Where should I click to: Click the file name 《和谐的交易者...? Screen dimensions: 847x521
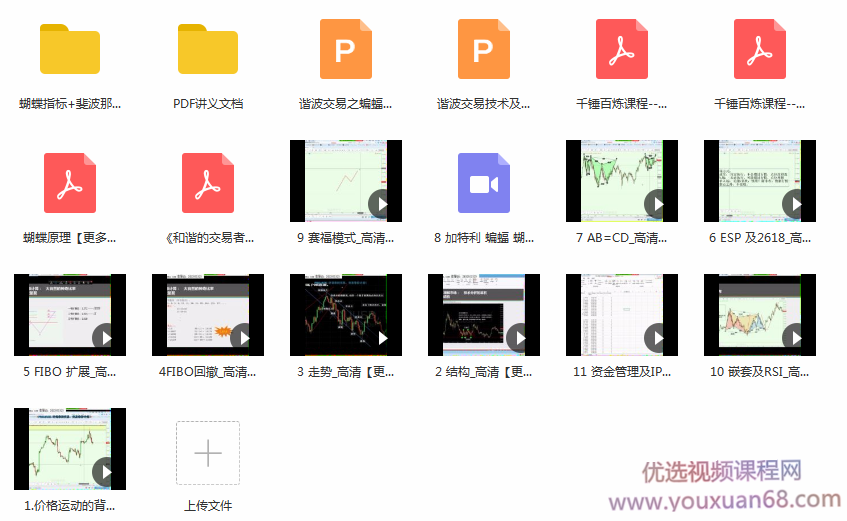tap(210, 238)
